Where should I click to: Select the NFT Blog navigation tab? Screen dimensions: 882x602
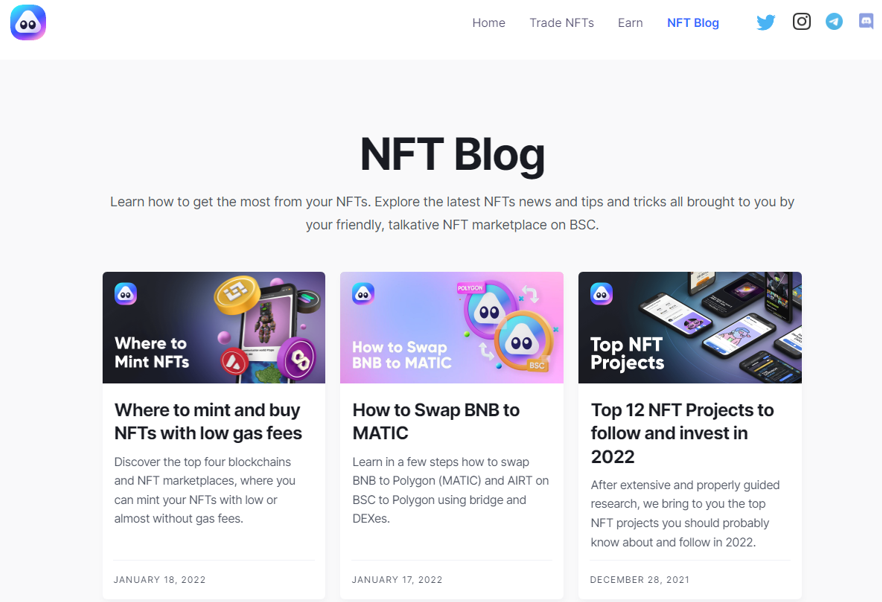point(693,23)
